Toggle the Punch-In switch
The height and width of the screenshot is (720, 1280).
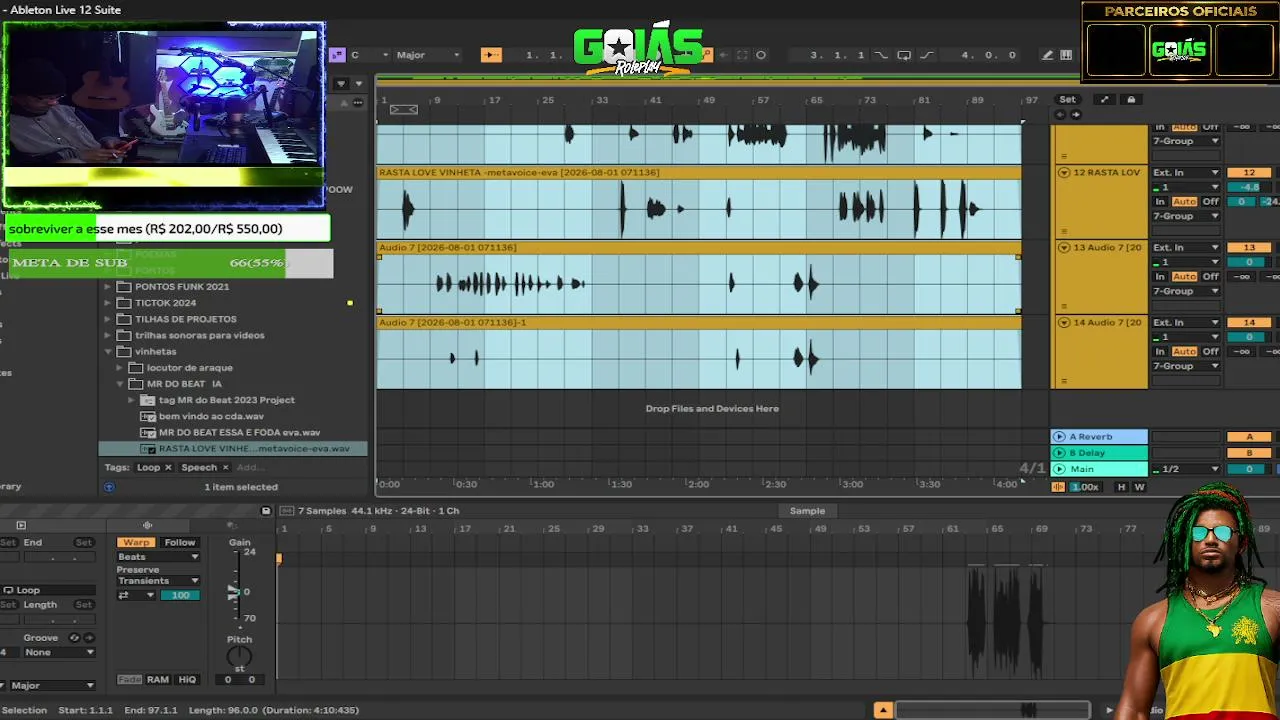(x=881, y=55)
